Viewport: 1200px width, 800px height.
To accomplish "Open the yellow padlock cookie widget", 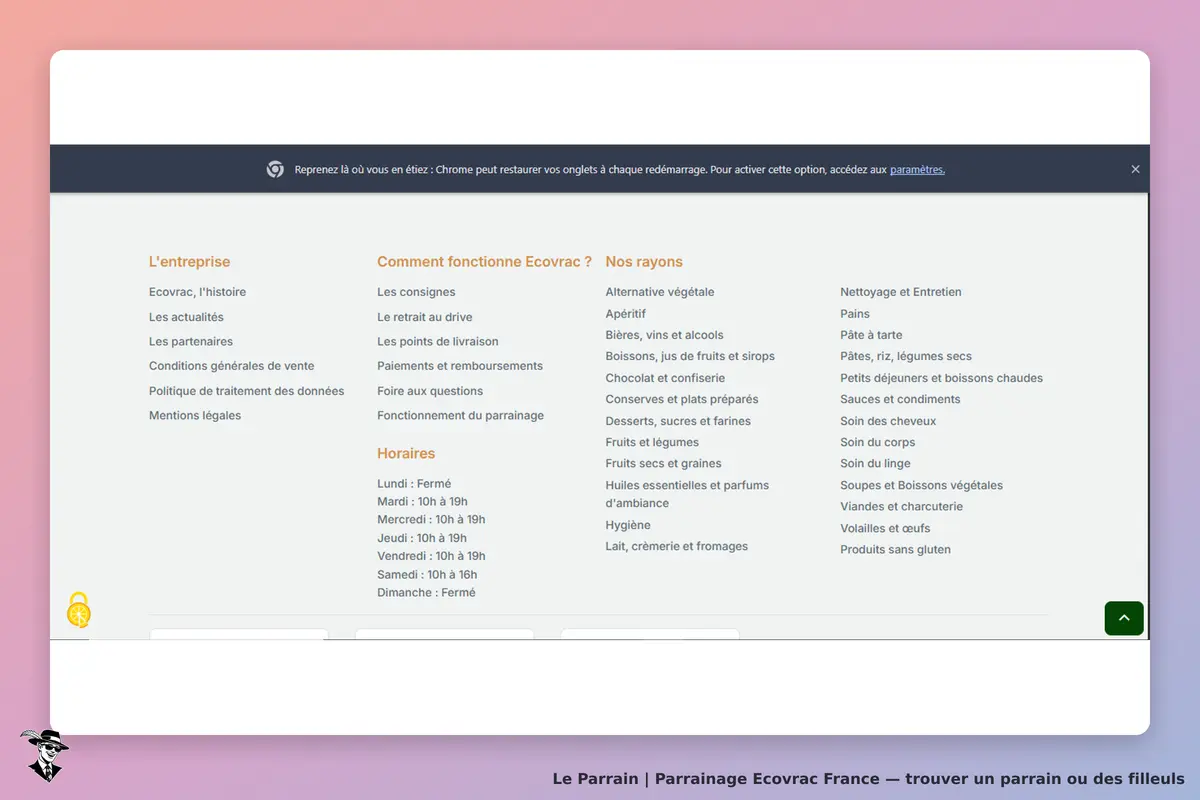I will [79, 610].
